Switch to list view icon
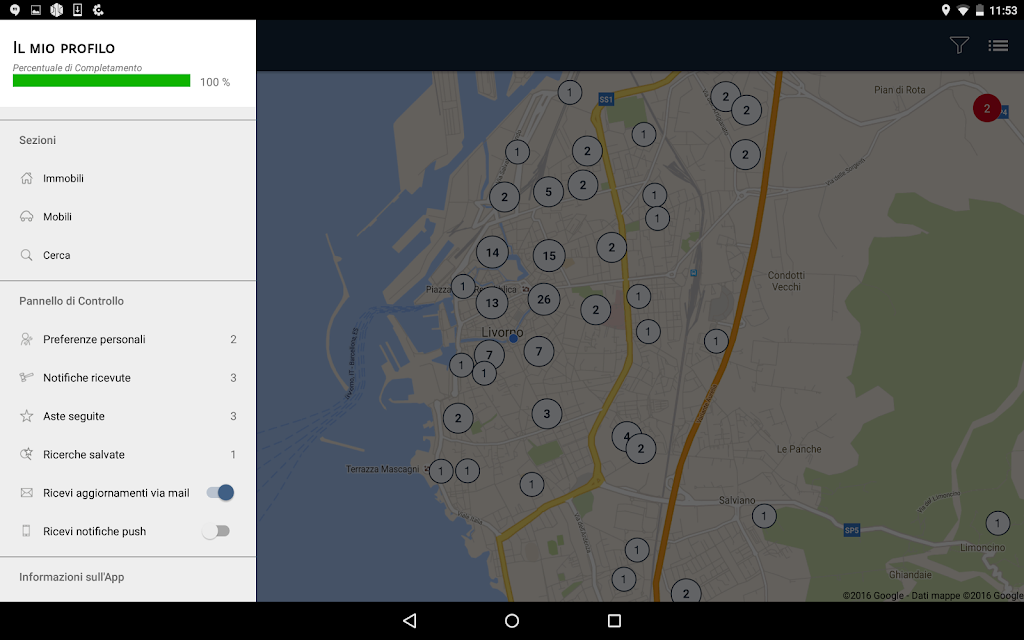Screen dimensions: 1024x640 pyautogui.click(x=998, y=45)
